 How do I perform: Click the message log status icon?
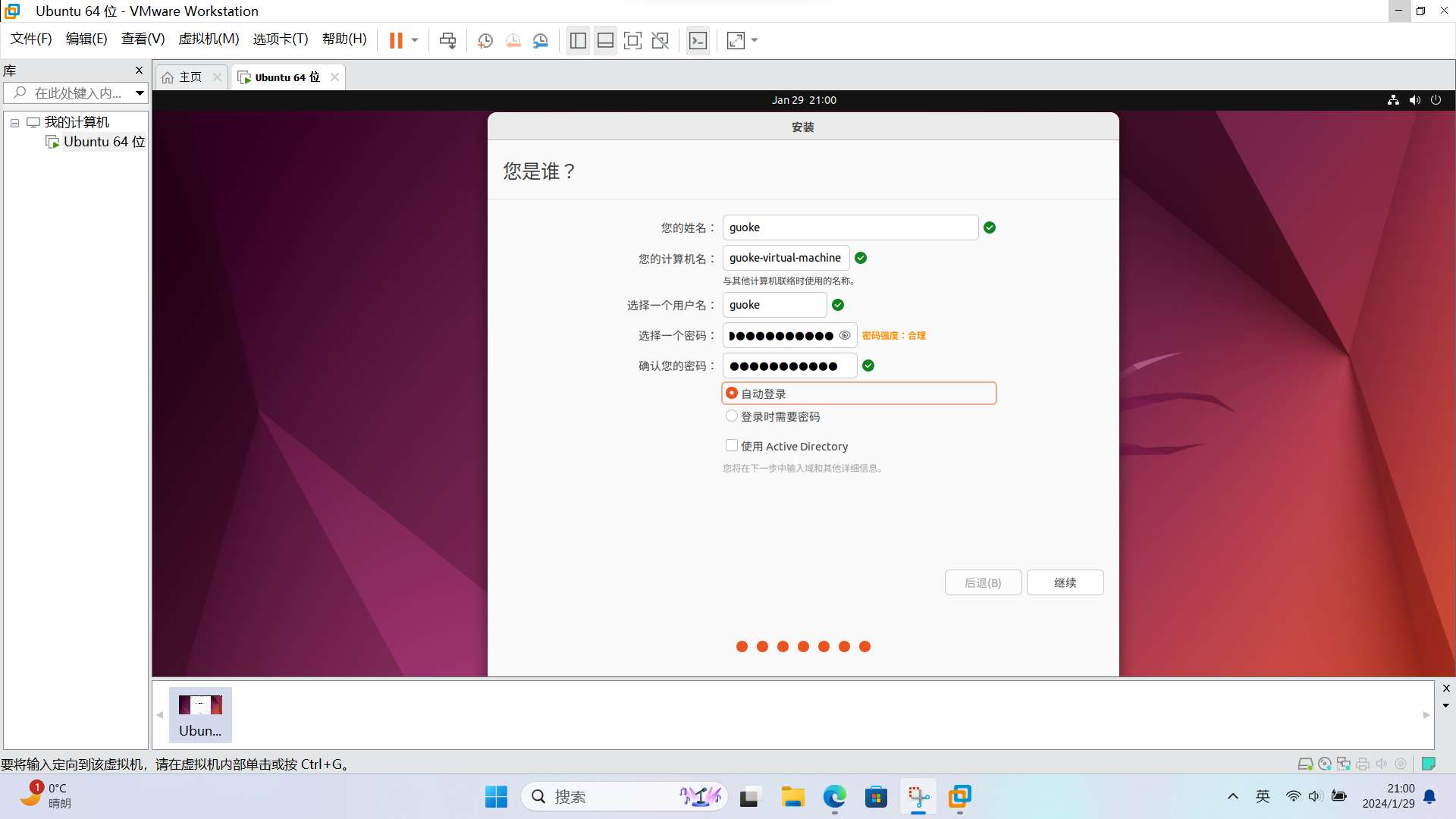point(1429,764)
